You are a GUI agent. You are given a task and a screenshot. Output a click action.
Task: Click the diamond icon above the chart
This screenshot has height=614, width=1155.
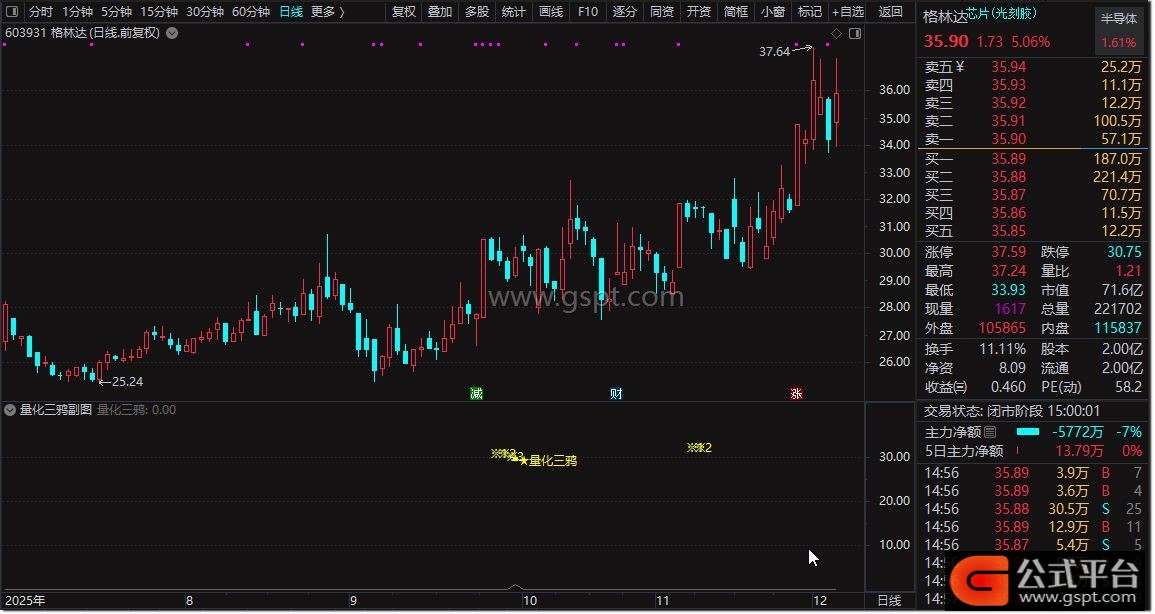pyautogui.click(x=836, y=33)
